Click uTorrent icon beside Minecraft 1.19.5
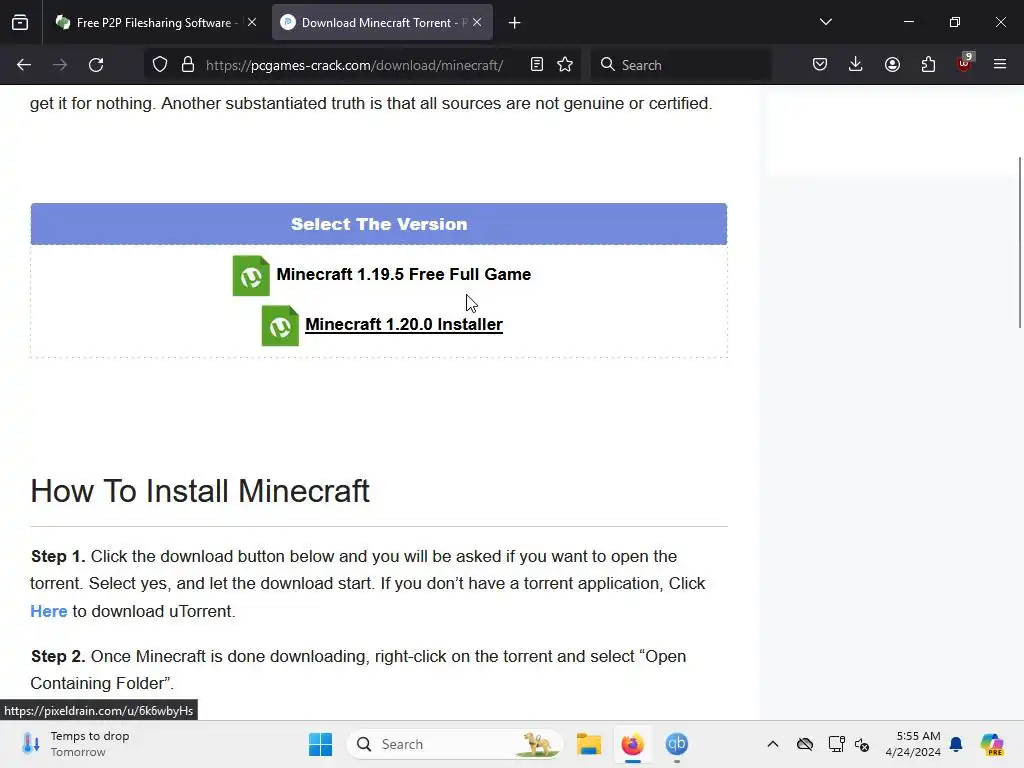The height and width of the screenshot is (768, 1024). (x=251, y=276)
